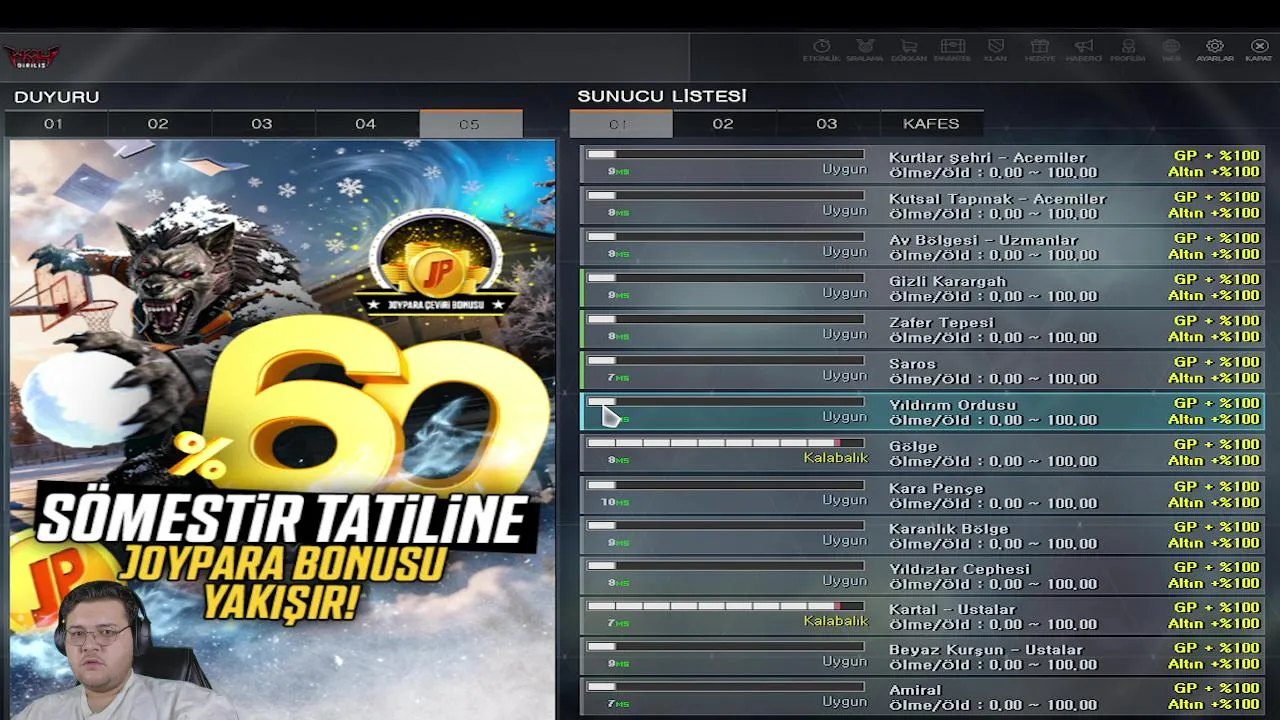Image resolution: width=1280 pixels, height=720 pixels.
Task: Click the Joypara bonus announcement banner
Action: [x=282, y=430]
